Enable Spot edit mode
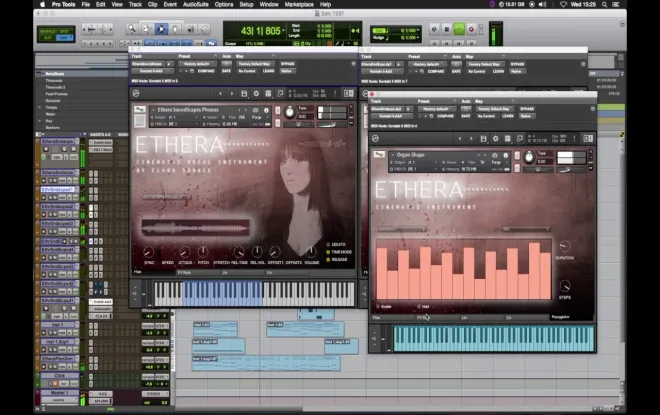 pos(64,31)
